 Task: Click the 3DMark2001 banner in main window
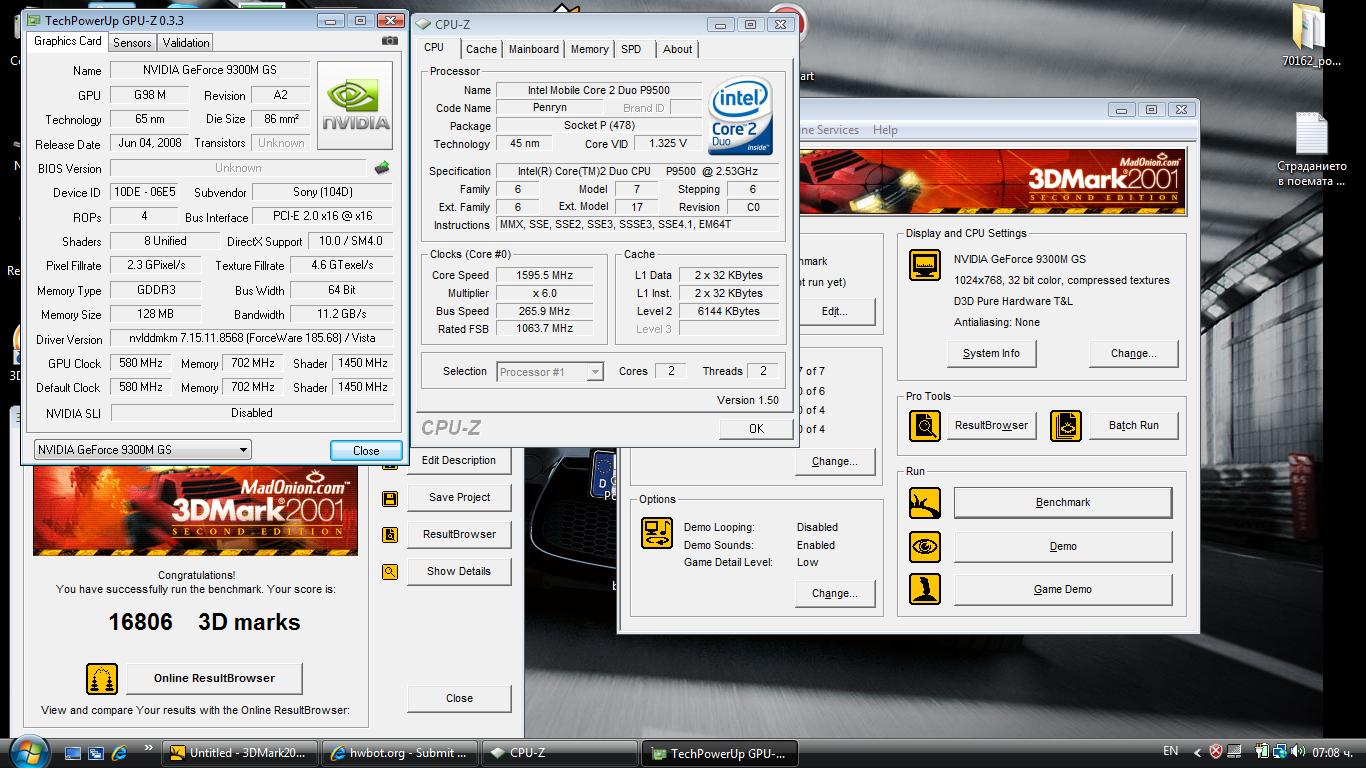[x=994, y=182]
